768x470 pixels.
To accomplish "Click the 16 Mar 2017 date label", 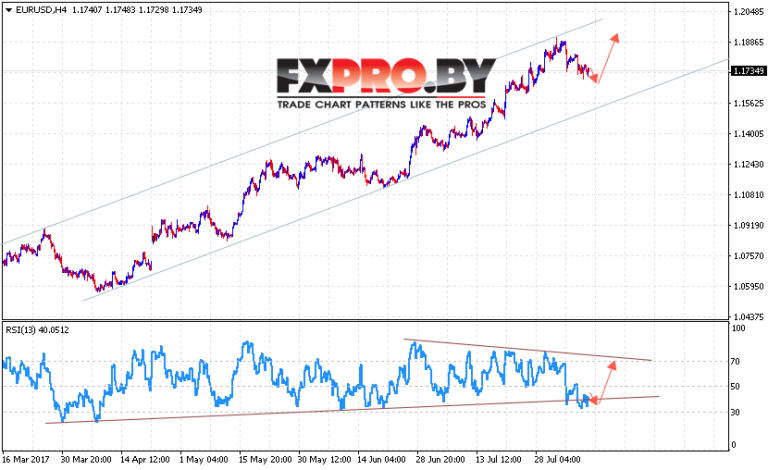I will coord(26,460).
